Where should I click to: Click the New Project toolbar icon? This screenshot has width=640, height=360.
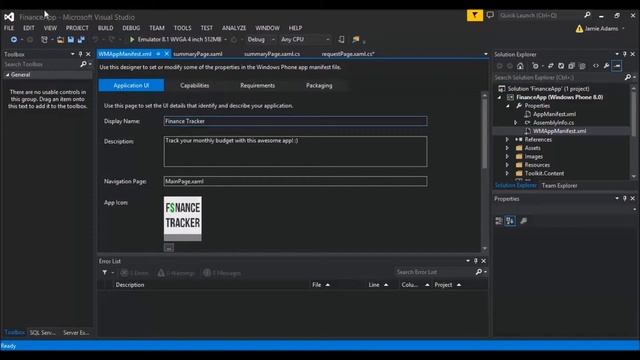44,40
